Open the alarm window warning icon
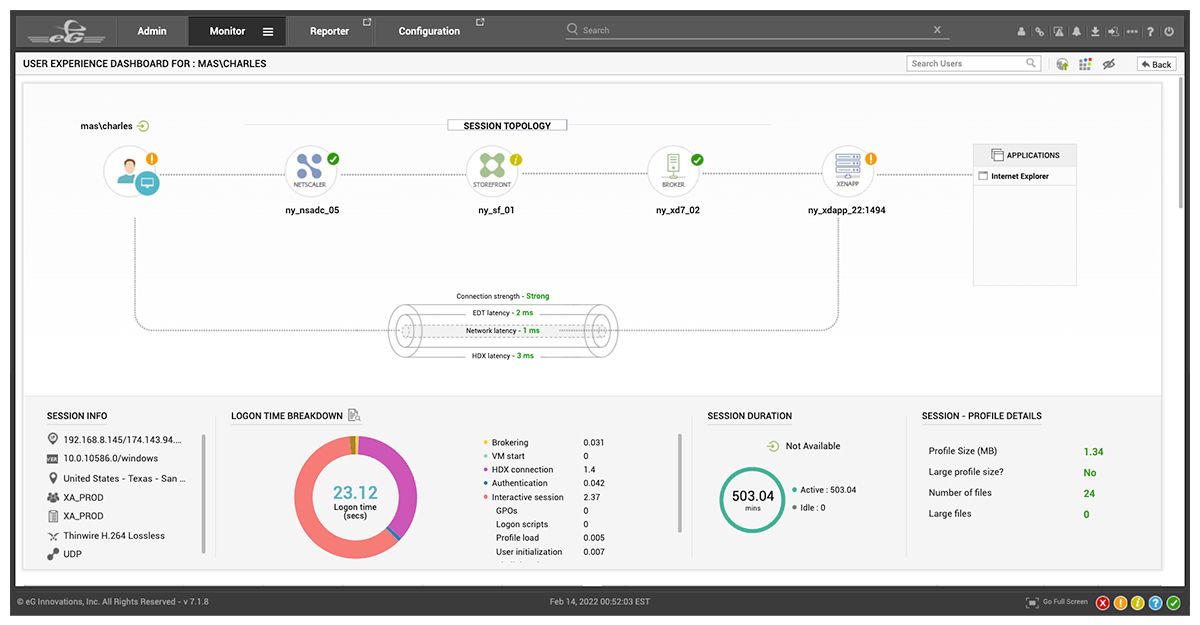This screenshot has height=625, width=1200. 1058,31
